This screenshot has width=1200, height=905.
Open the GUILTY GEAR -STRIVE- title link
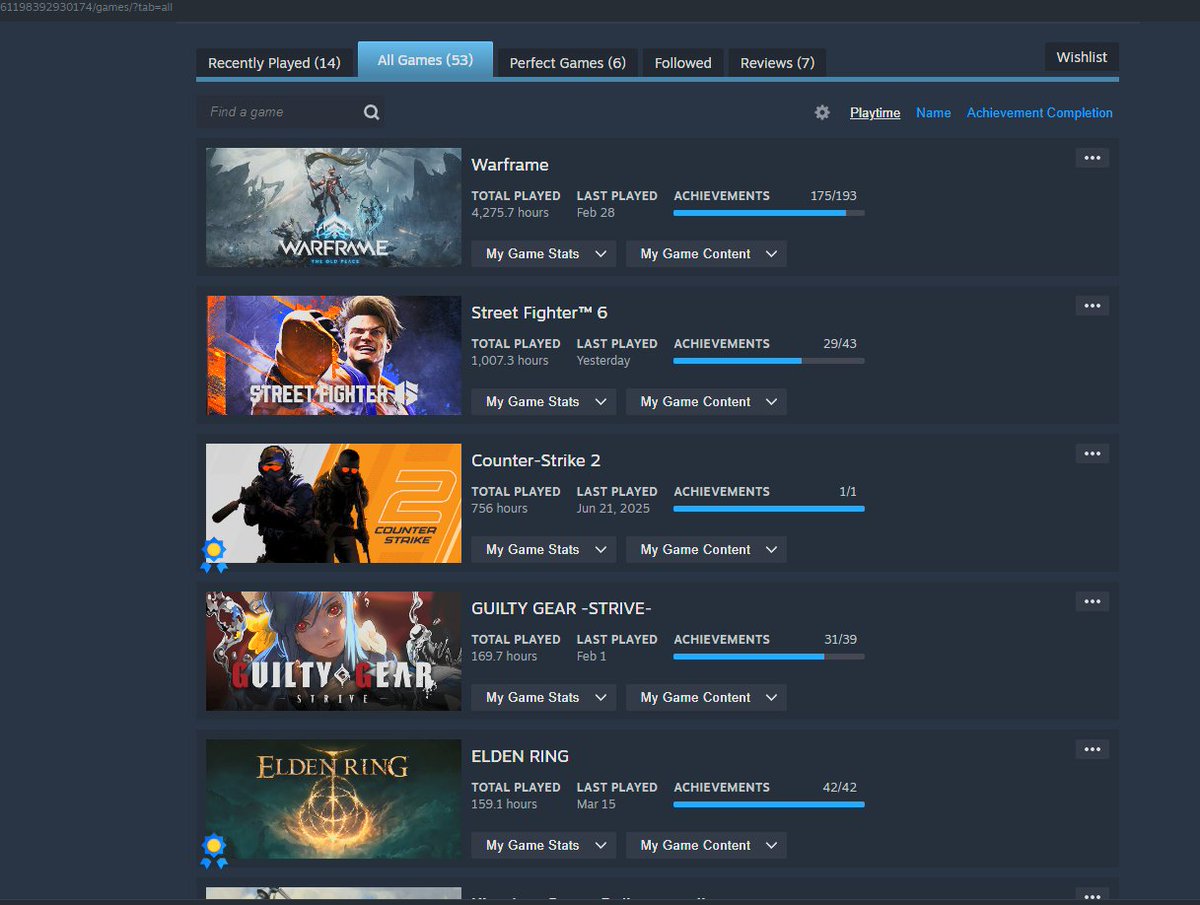pos(561,609)
